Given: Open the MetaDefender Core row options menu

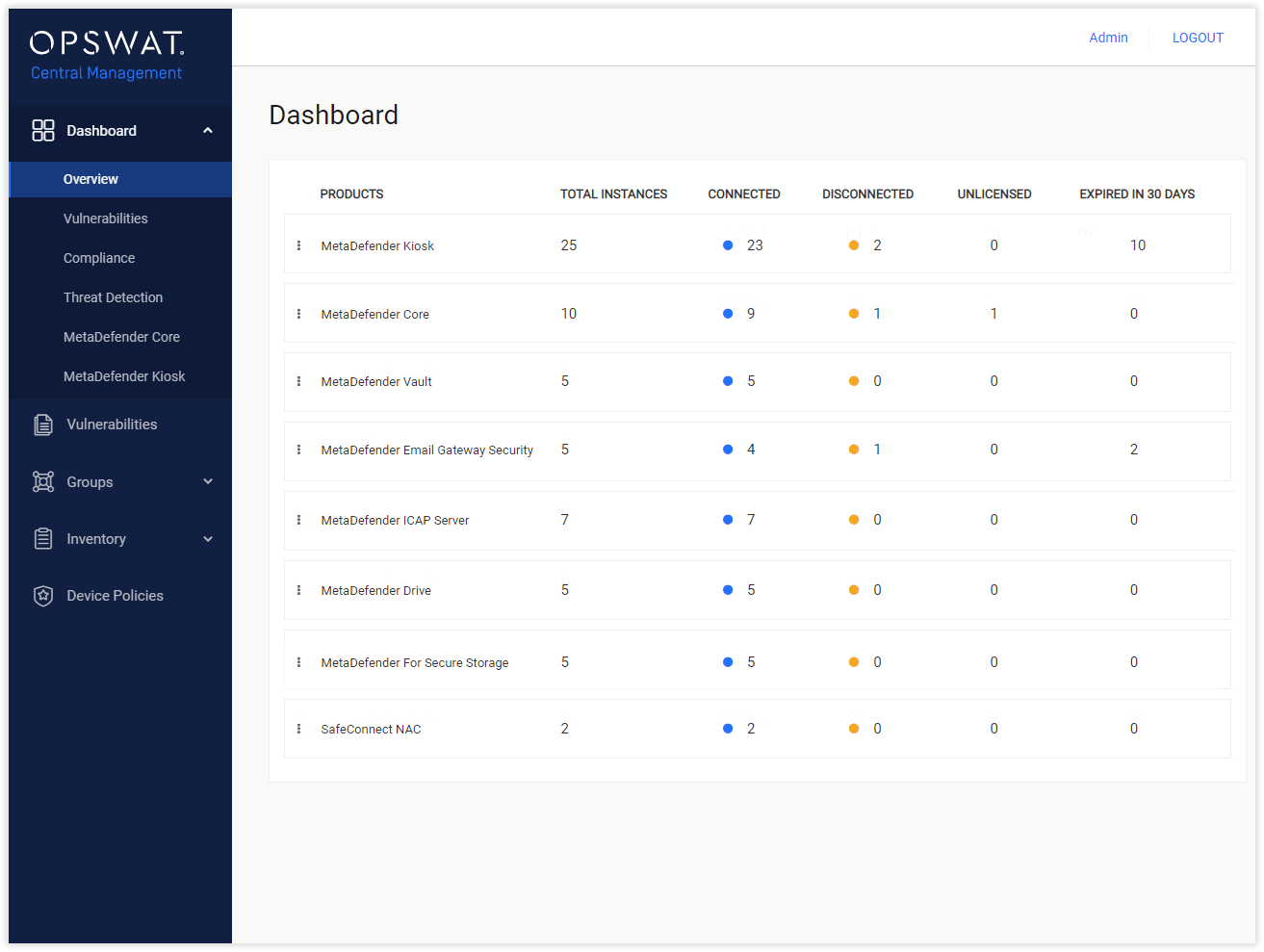Looking at the screenshot, I should [x=298, y=314].
